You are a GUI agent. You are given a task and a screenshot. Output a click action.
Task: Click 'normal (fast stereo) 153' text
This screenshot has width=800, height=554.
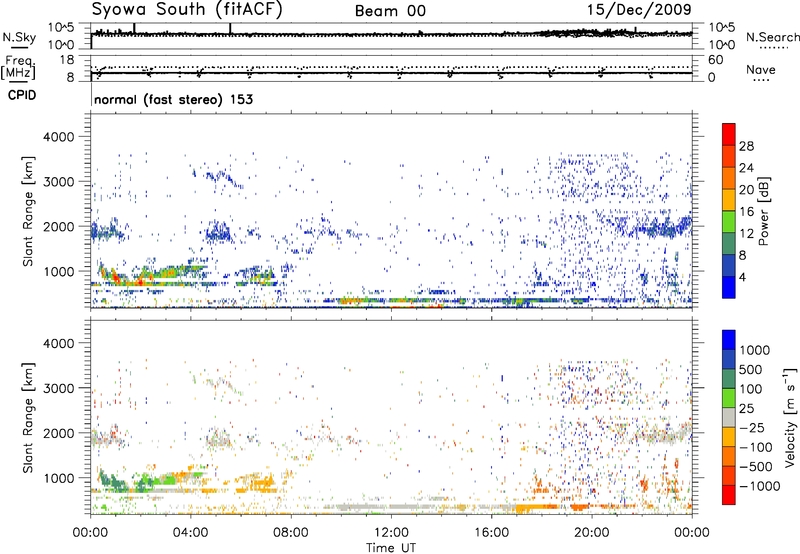[x=173, y=99]
